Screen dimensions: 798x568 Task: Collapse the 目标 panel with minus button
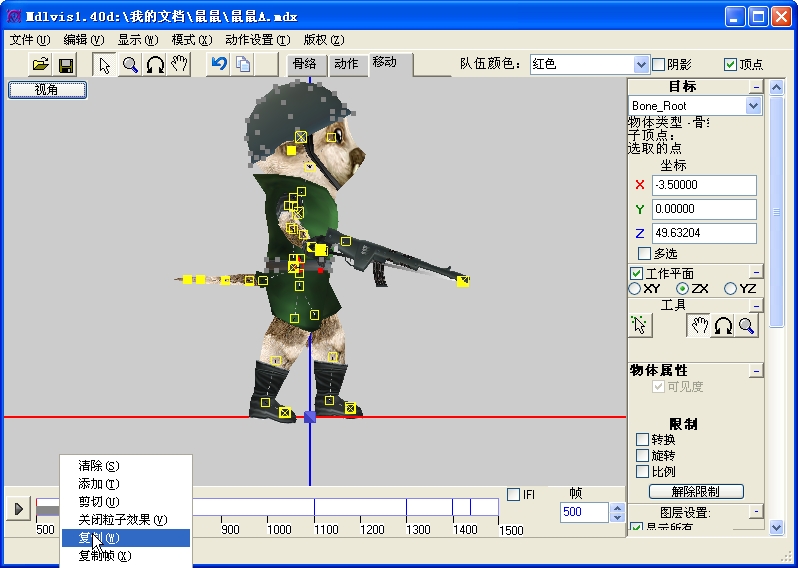pos(755,87)
